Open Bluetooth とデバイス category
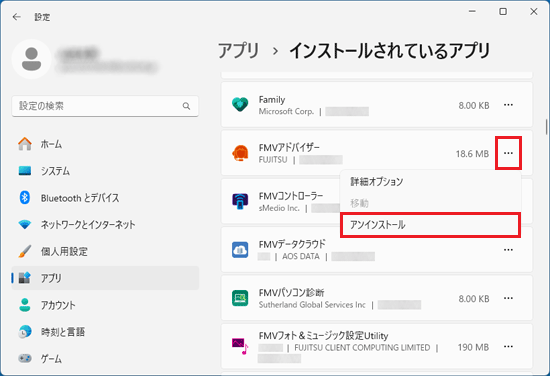 (105, 198)
